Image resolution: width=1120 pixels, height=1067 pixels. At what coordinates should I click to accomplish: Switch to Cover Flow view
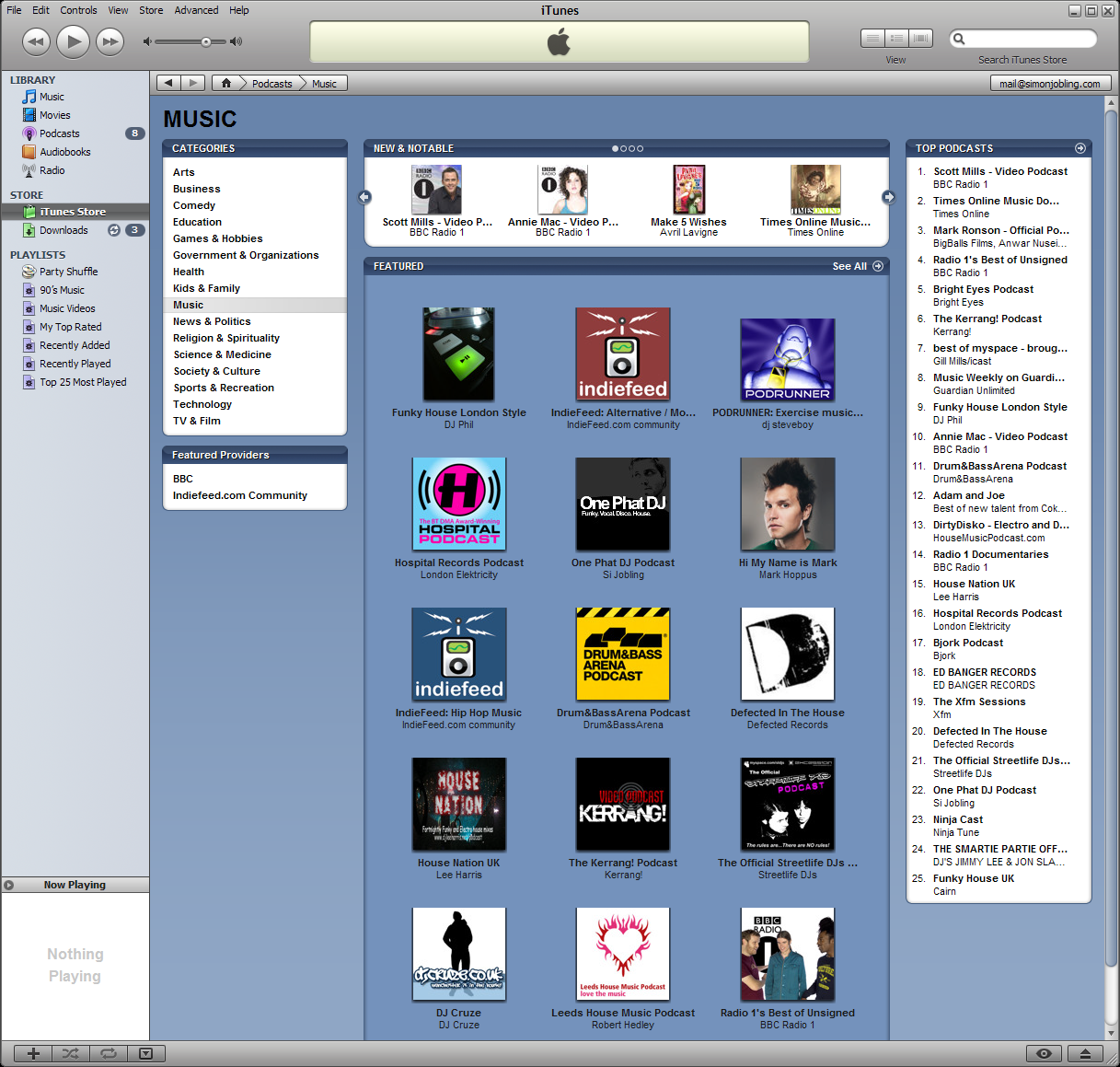click(920, 39)
